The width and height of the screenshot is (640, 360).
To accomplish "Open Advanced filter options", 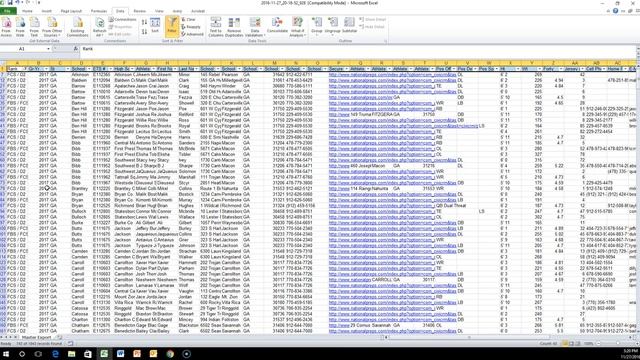I will pyautogui.click(x=192, y=34).
